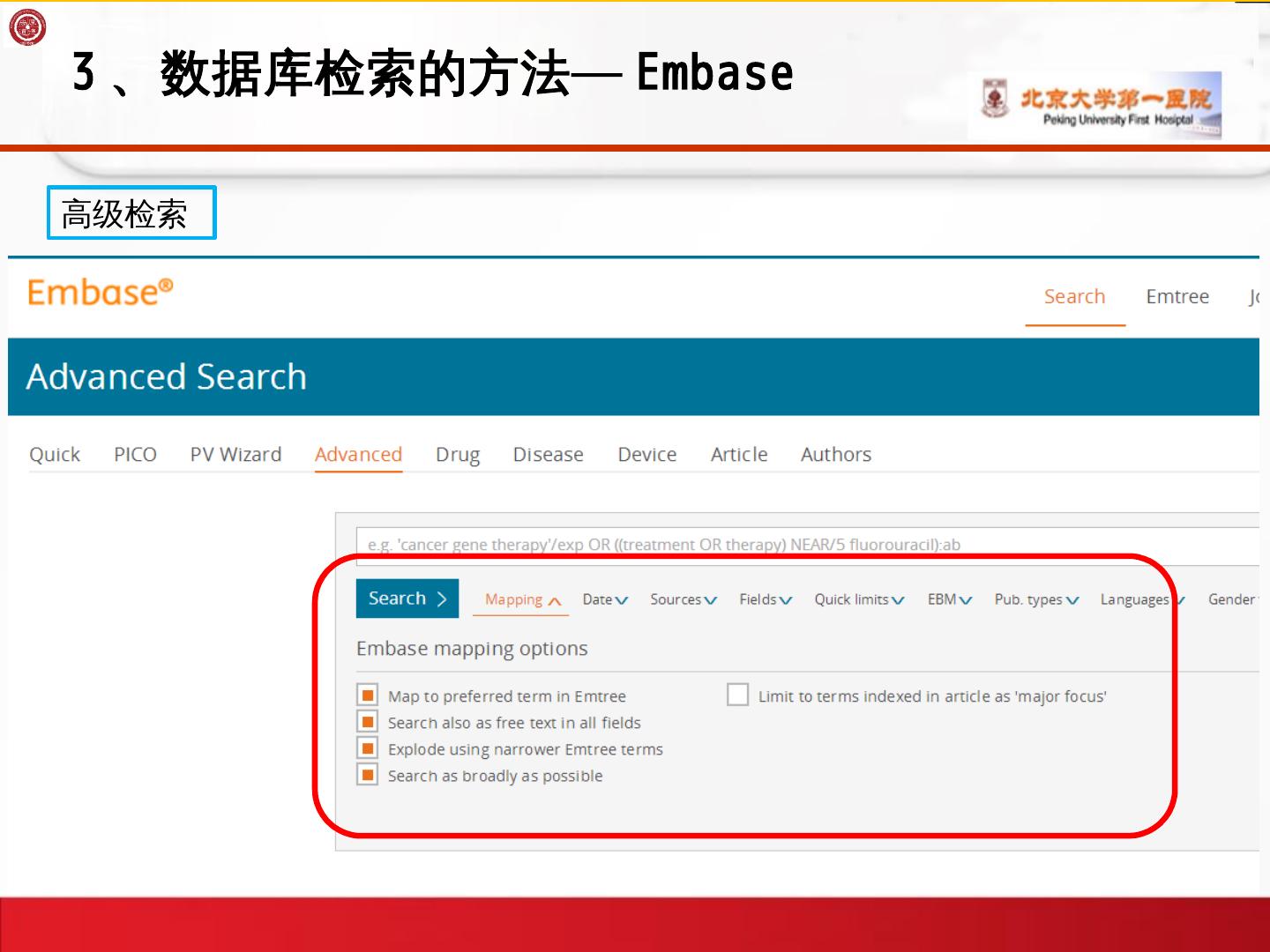
Task: Expand the EBM filter dropdown
Action: (950, 599)
